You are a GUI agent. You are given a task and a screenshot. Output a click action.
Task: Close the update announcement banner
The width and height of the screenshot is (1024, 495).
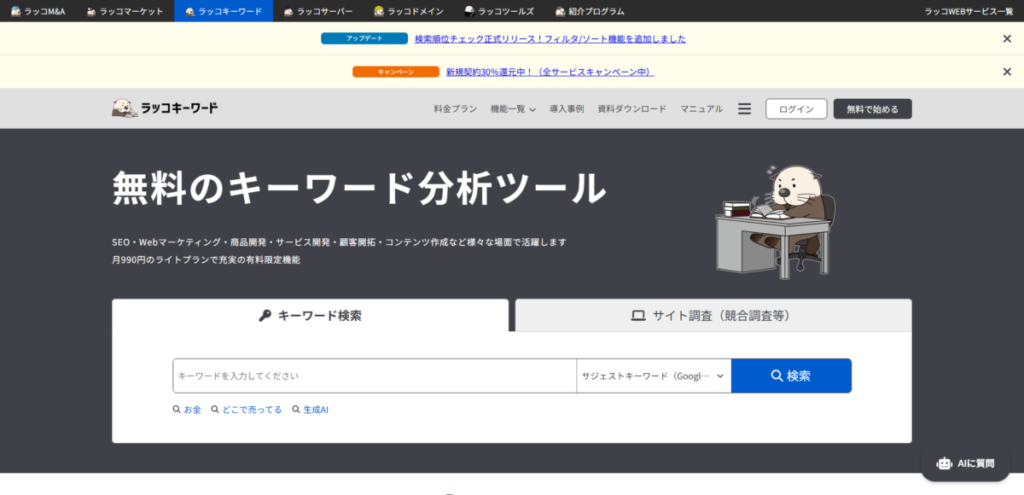(x=1006, y=39)
